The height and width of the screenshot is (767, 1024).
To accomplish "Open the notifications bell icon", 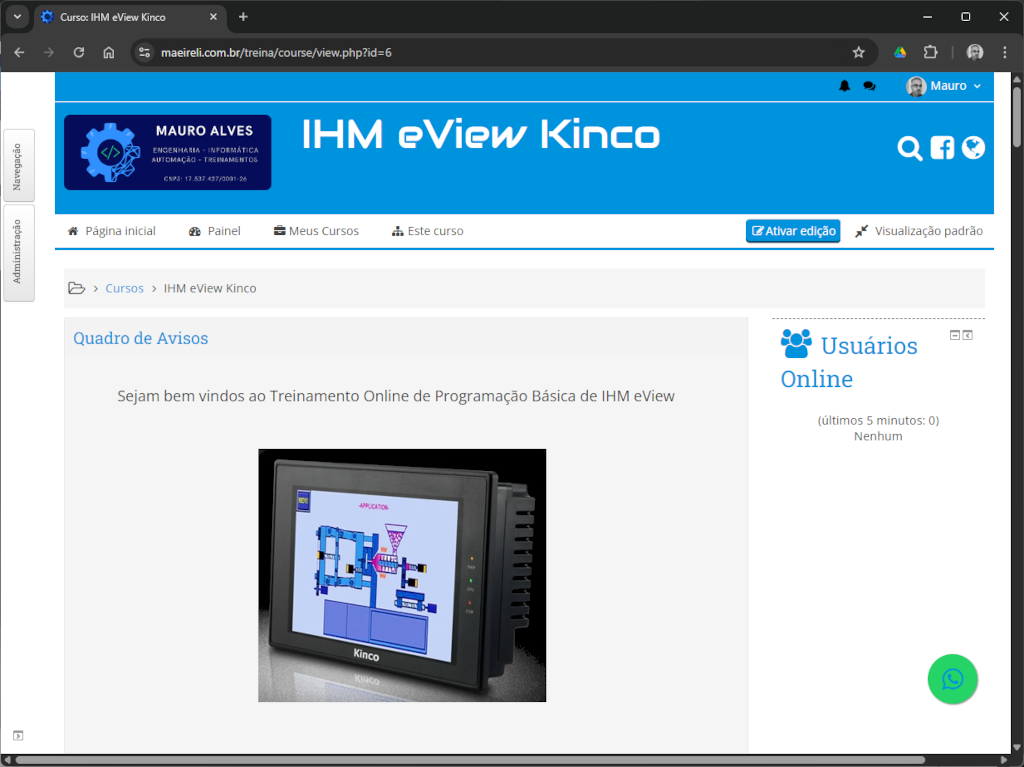I will click(x=844, y=86).
